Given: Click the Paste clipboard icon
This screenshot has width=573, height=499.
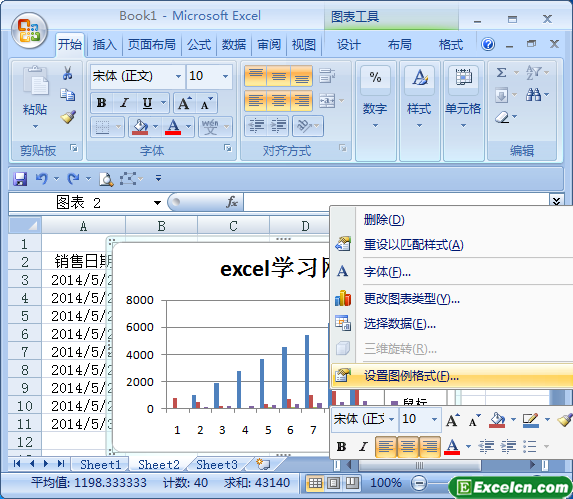Looking at the screenshot, I should tap(35, 81).
